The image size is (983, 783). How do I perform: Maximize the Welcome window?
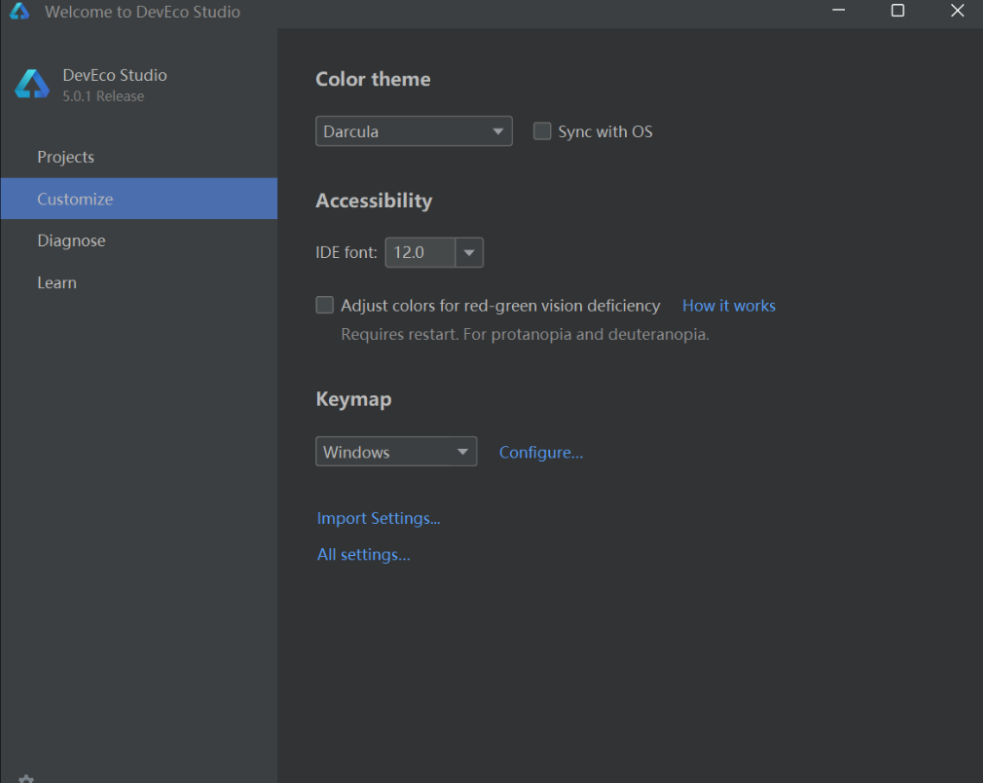[898, 11]
